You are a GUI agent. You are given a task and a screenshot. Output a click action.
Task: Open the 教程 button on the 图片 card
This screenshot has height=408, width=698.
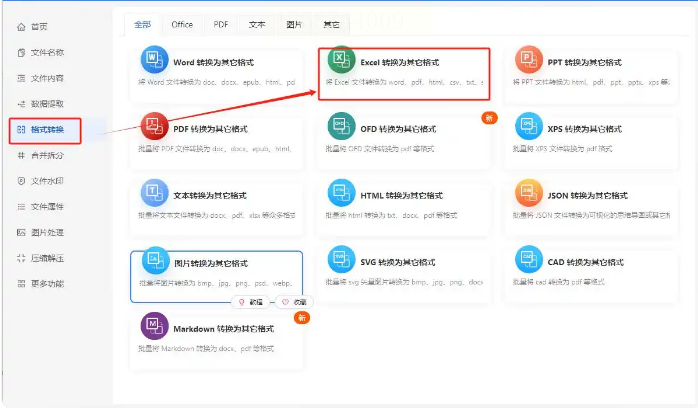click(x=251, y=302)
